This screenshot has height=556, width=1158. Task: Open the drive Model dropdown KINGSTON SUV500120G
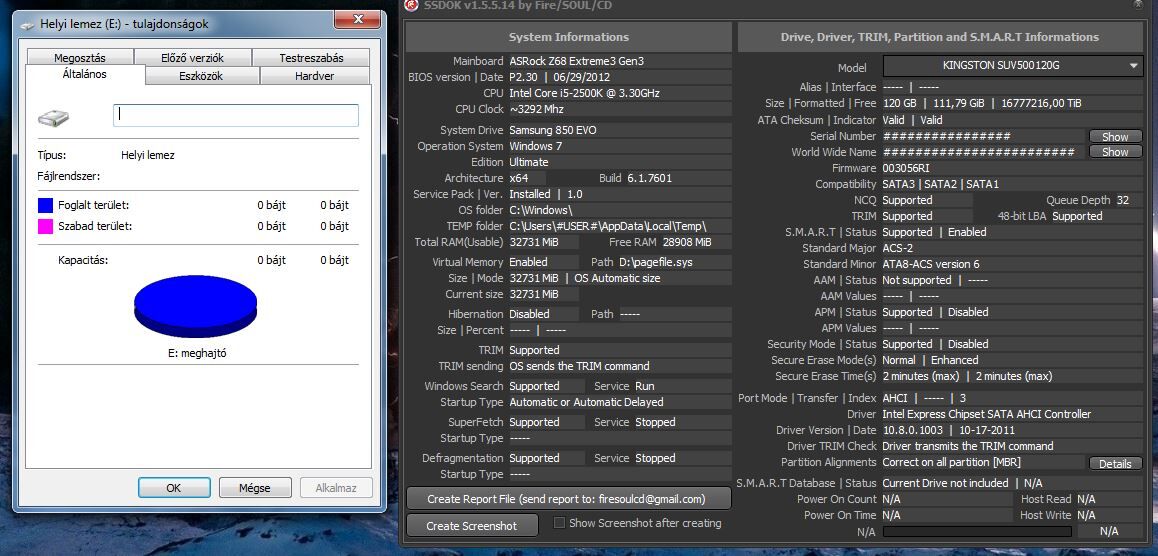(x=1013, y=65)
